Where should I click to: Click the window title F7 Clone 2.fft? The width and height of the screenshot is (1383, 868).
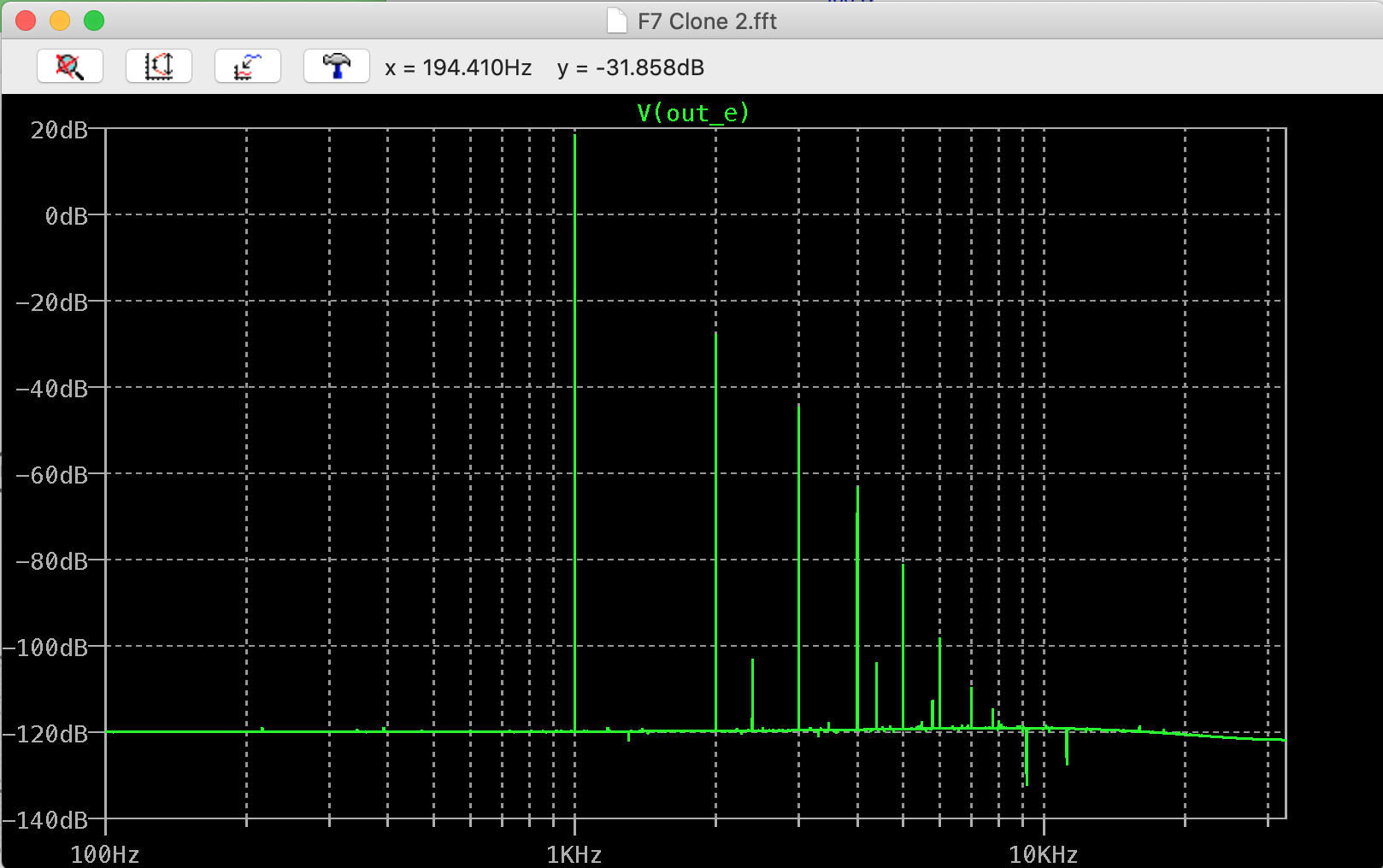tap(707, 21)
